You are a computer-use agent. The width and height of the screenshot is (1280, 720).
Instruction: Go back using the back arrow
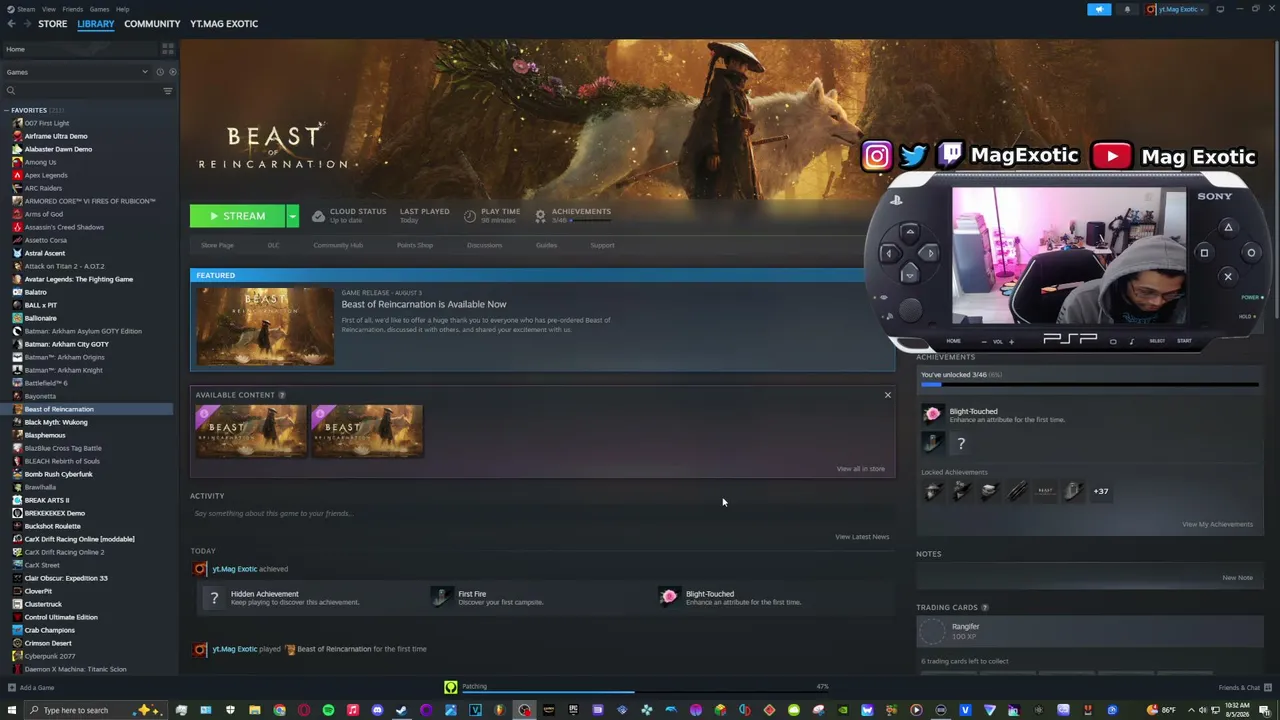[11, 24]
